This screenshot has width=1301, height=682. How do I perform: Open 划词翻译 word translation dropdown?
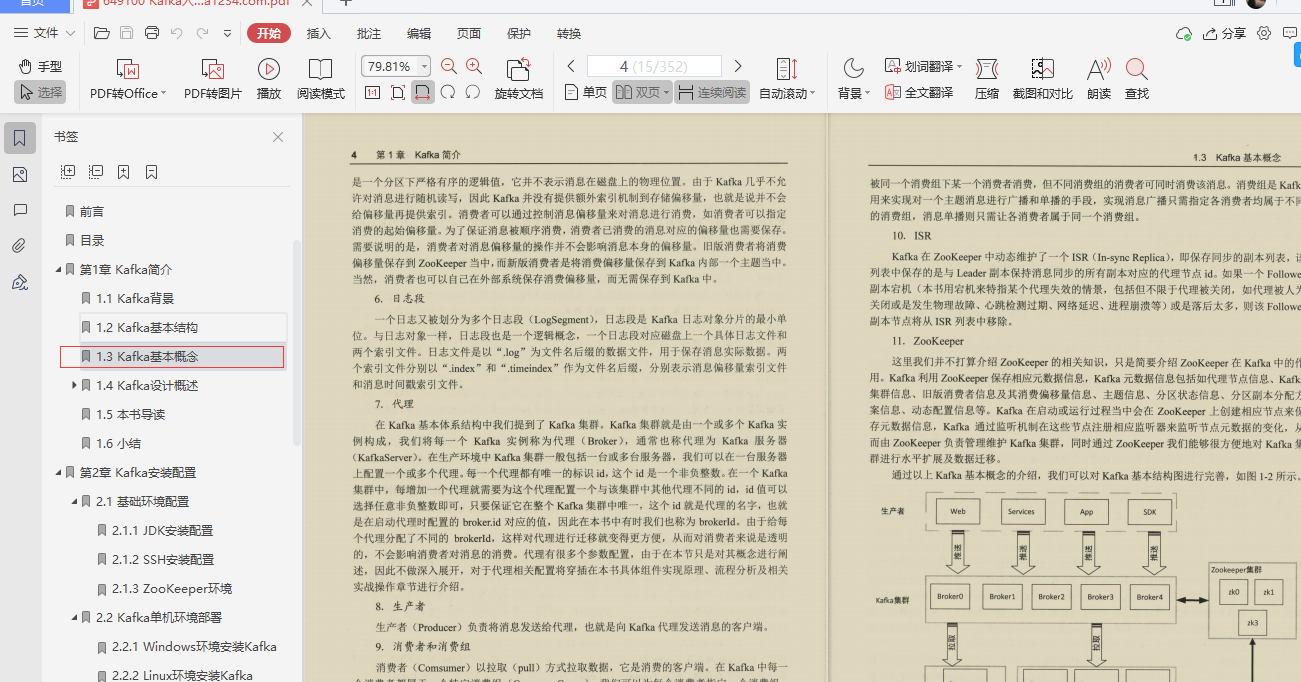point(924,66)
